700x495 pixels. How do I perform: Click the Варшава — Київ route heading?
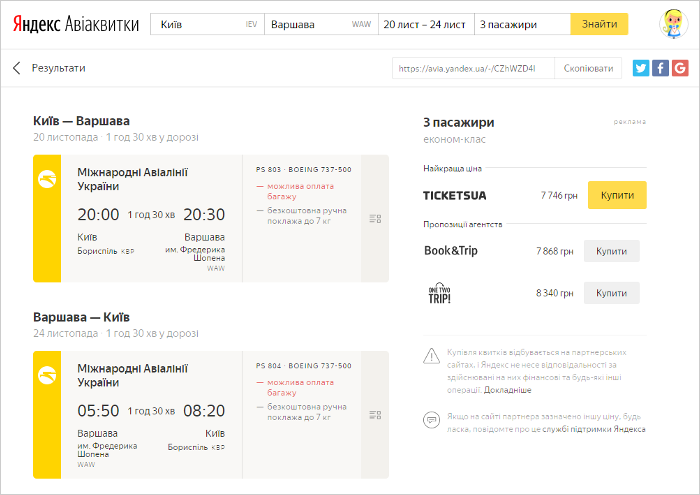tap(81, 317)
